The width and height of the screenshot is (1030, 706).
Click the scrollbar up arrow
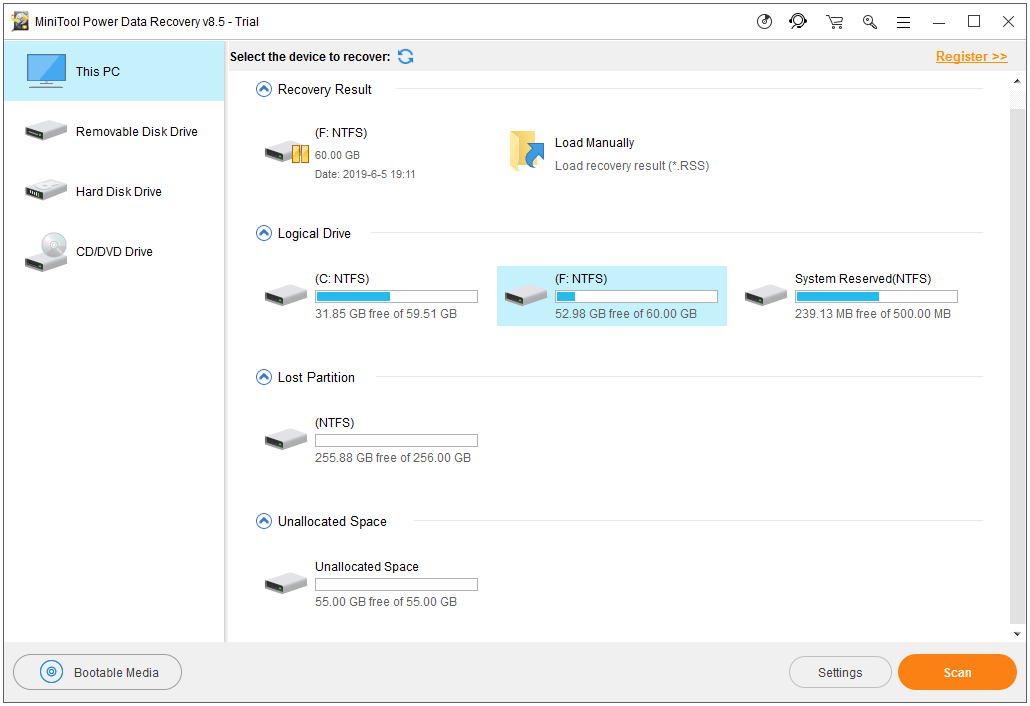[1017, 81]
